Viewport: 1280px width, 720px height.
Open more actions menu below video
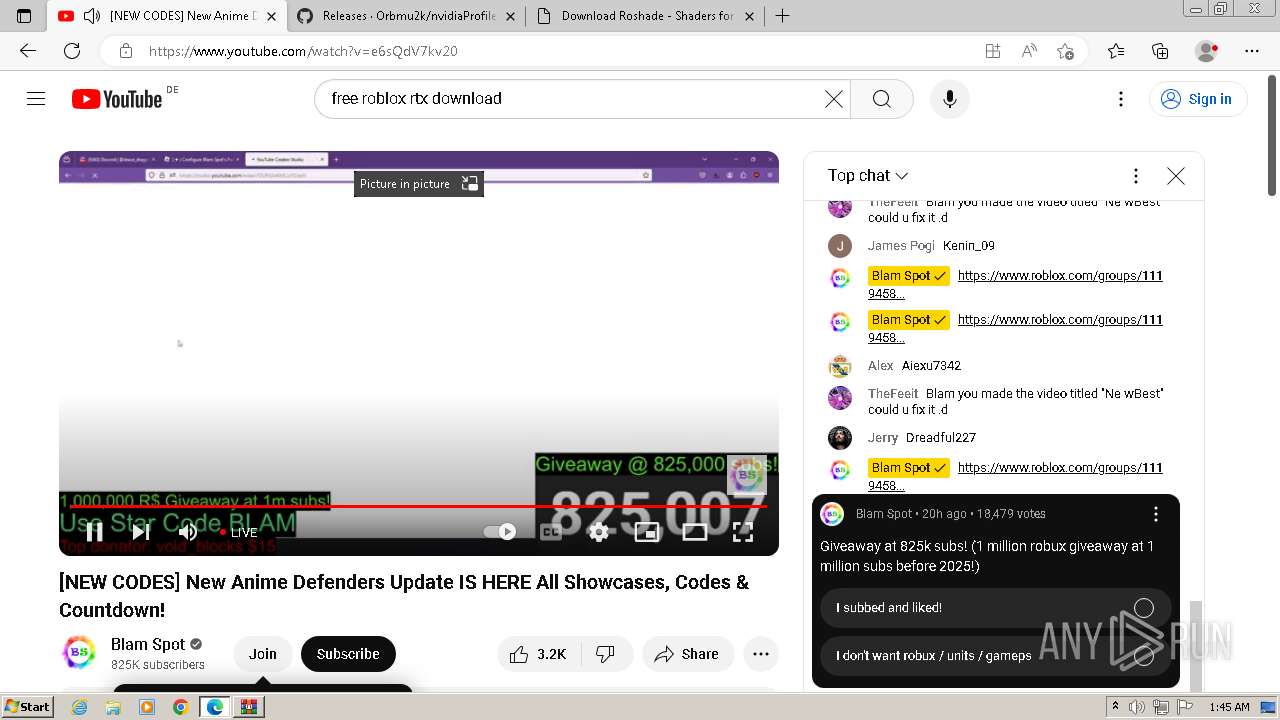pyautogui.click(x=761, y=654)
